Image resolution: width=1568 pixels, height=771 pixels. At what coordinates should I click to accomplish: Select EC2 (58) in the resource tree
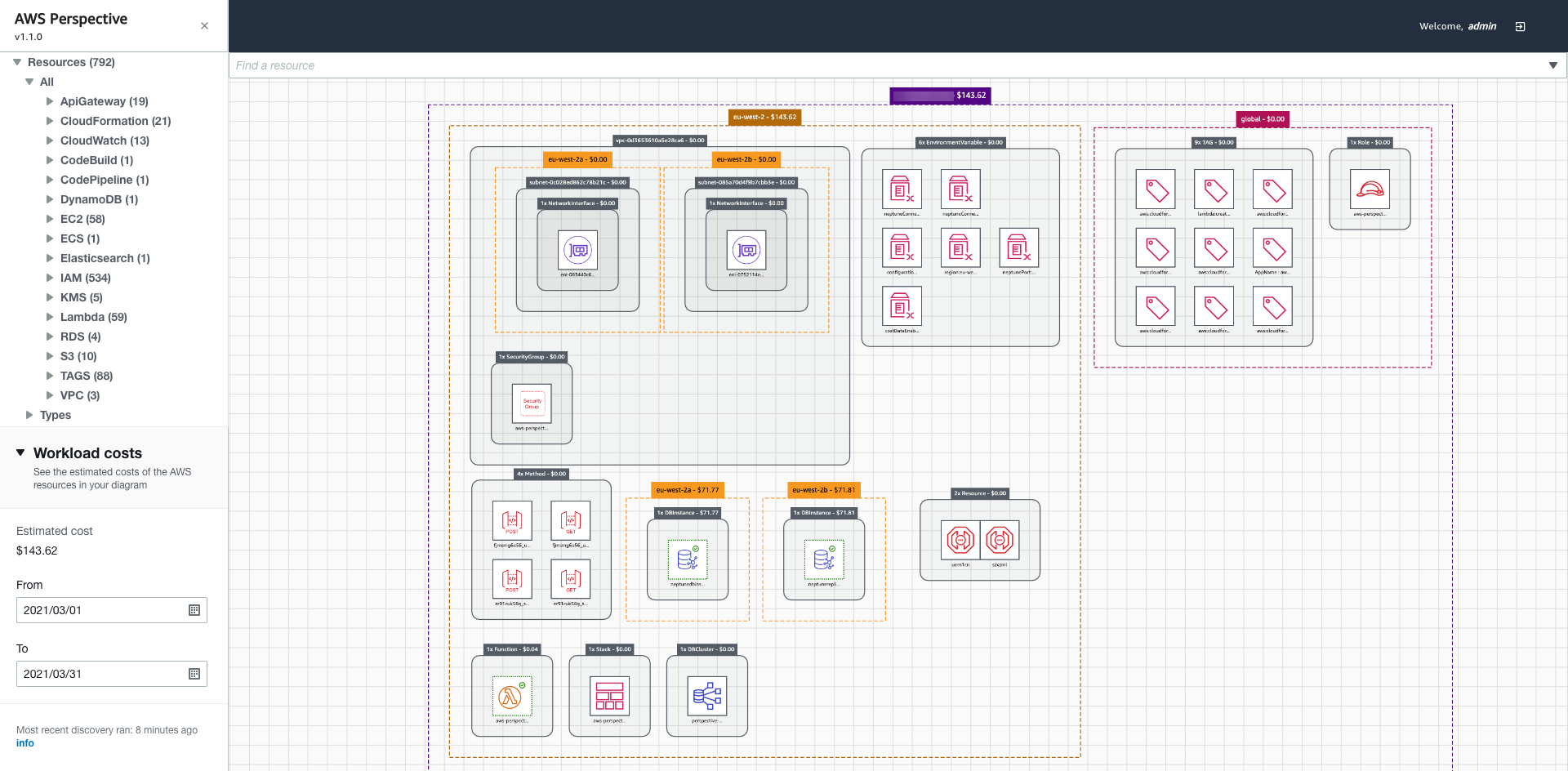82,219
